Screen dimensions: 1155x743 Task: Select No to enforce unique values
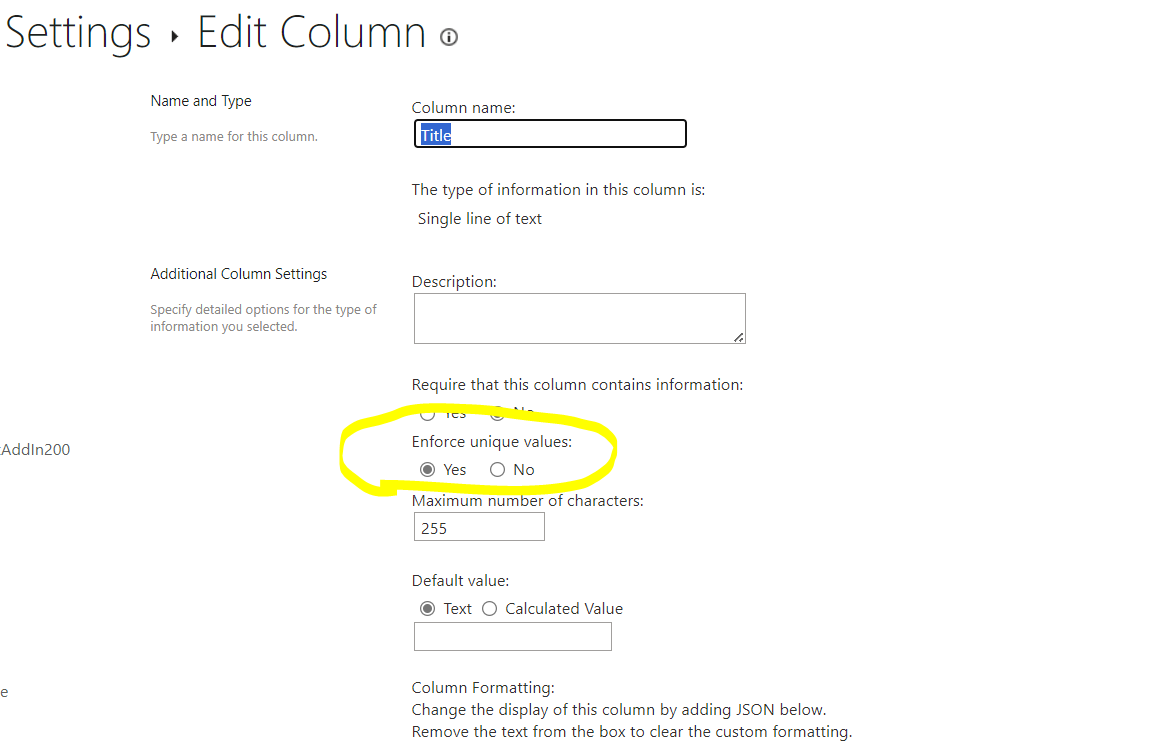click(497, 469)
